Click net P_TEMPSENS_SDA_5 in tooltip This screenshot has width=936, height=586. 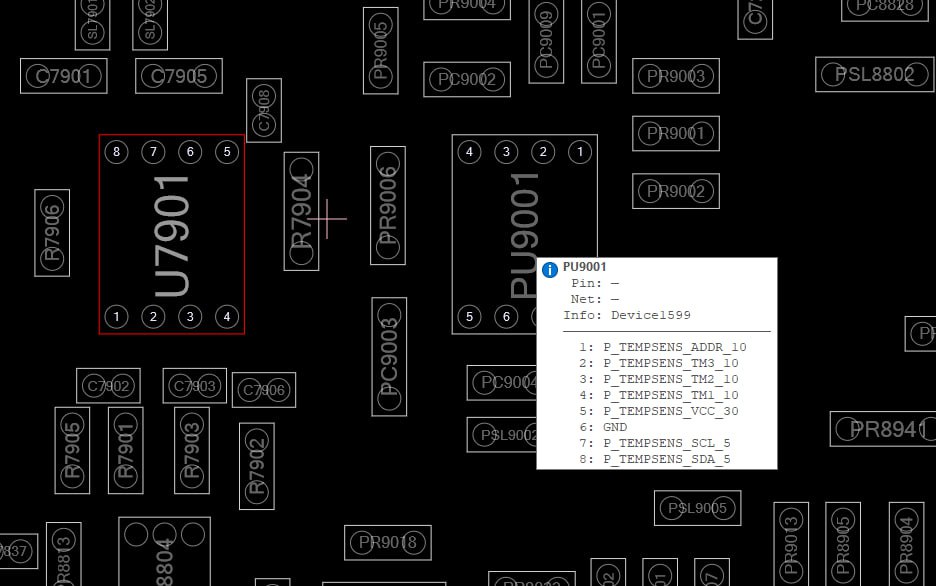point(666,459)
